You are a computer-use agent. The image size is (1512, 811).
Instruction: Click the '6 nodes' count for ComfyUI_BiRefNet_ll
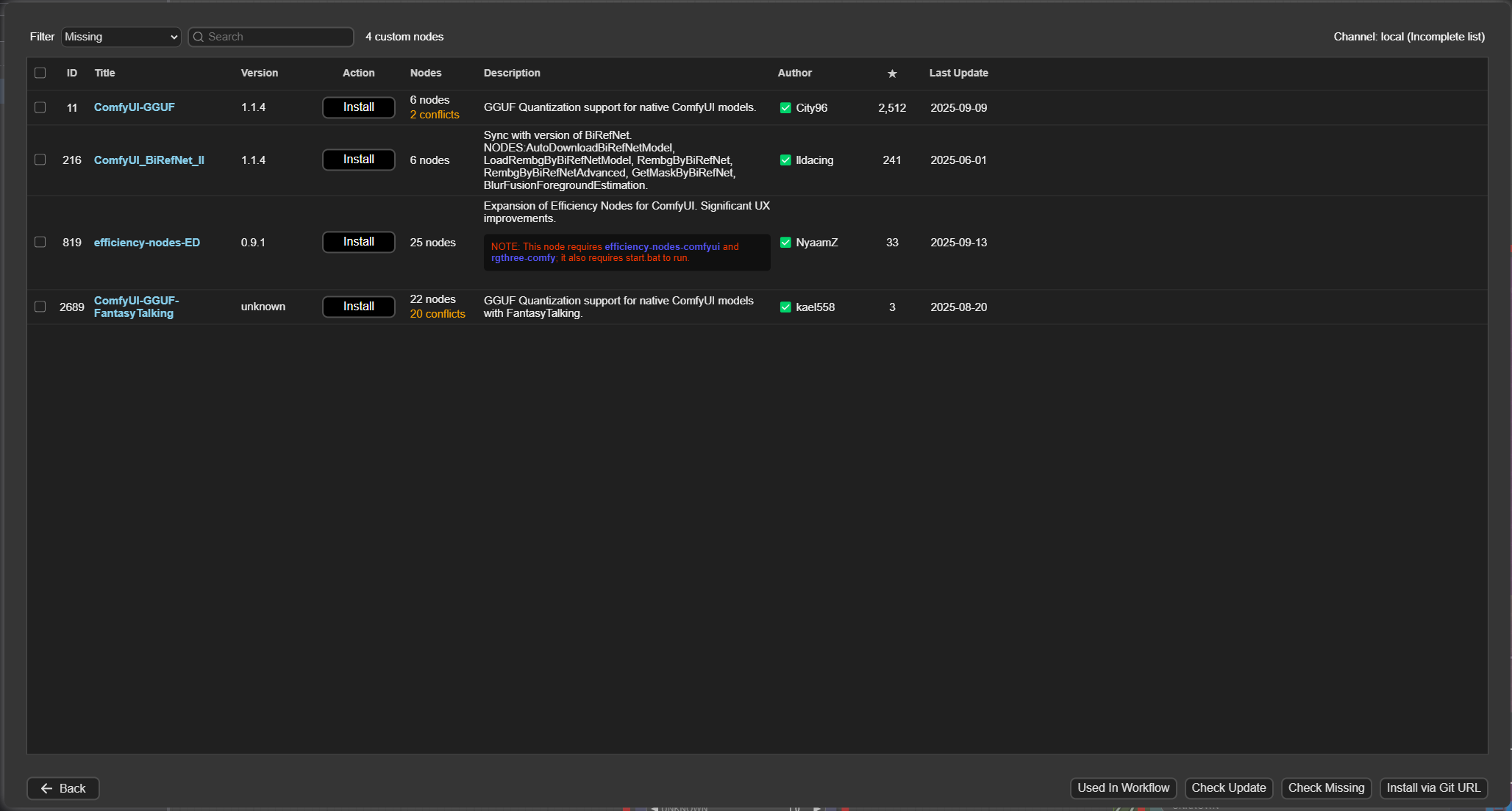coord(430,160)
